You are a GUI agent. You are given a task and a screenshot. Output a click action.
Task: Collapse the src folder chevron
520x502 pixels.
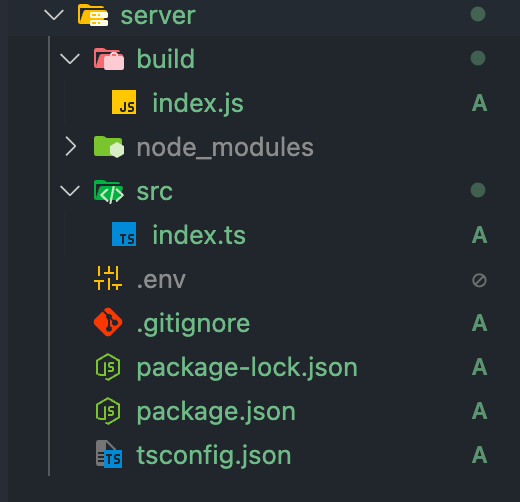tap(70, 191)
